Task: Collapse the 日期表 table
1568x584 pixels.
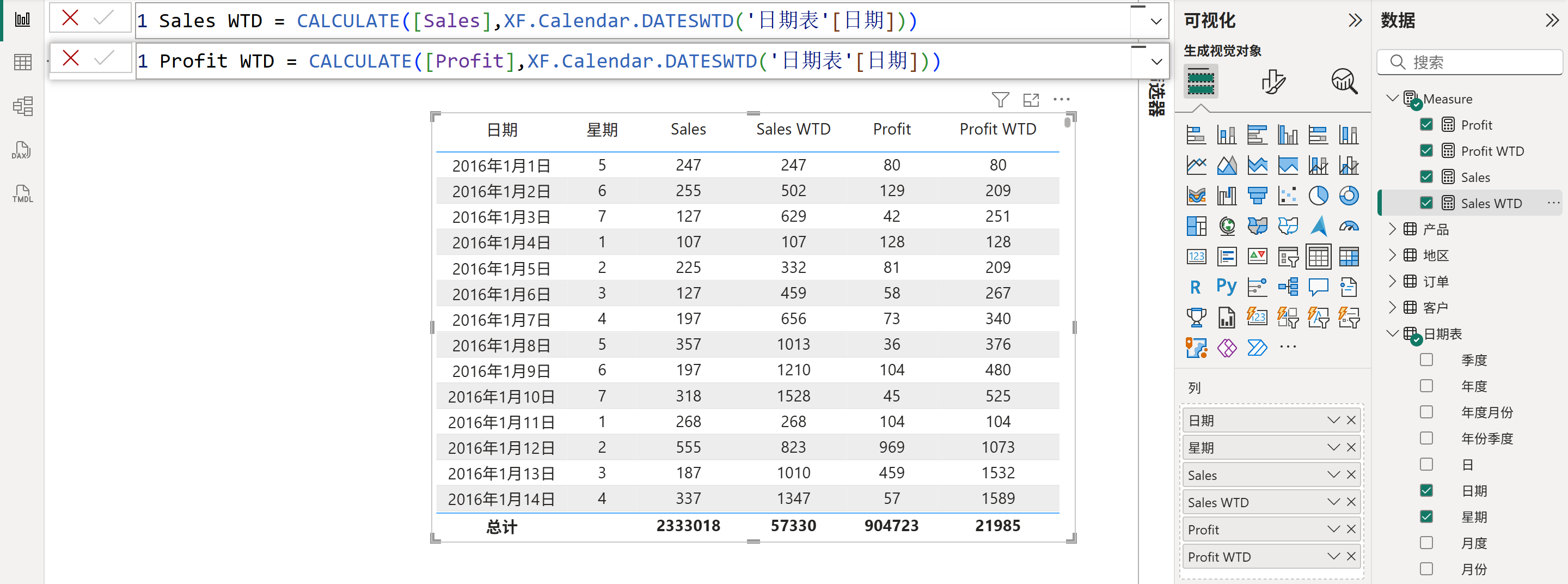Action: point(1392,334)
